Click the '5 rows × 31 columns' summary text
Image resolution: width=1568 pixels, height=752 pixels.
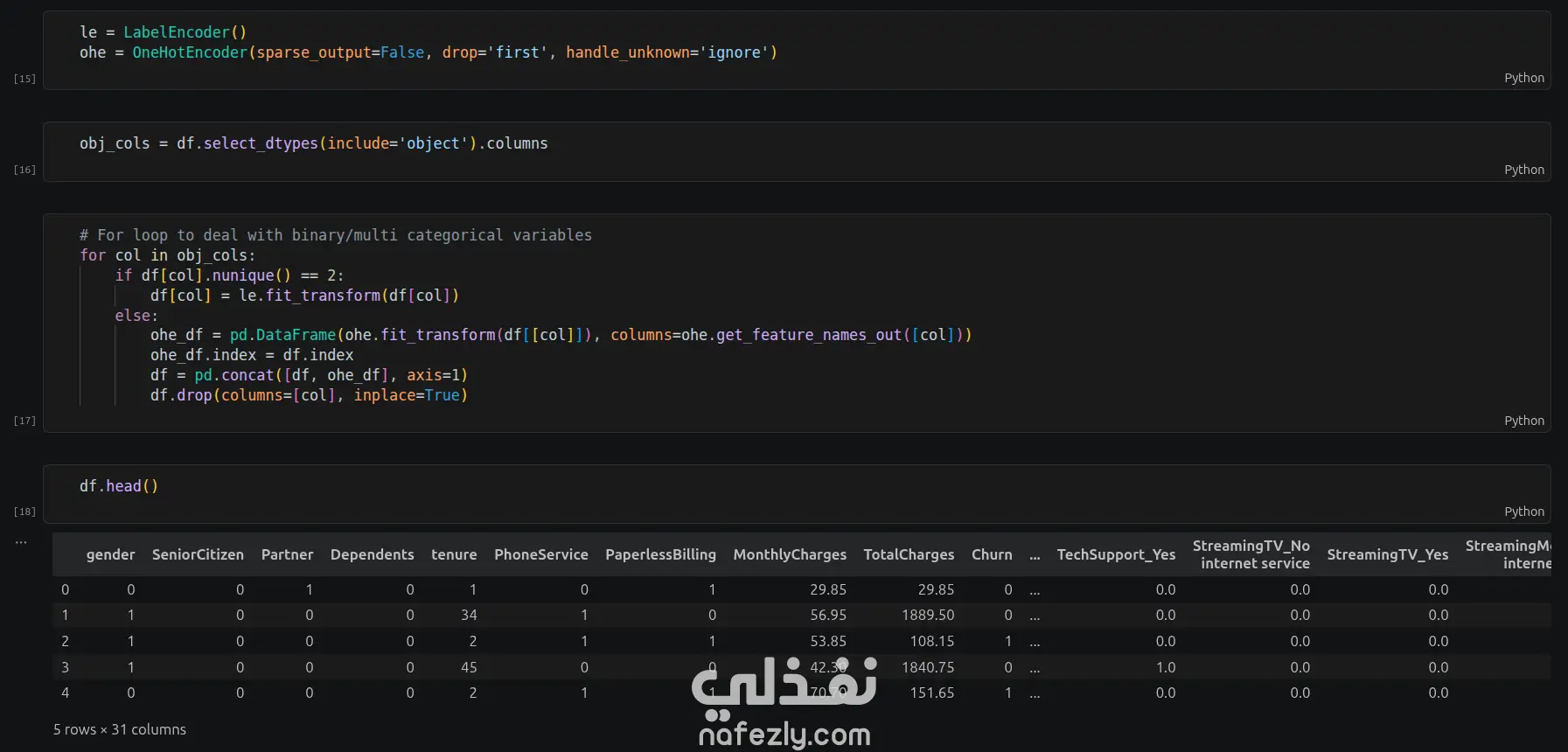coord(120,729)
